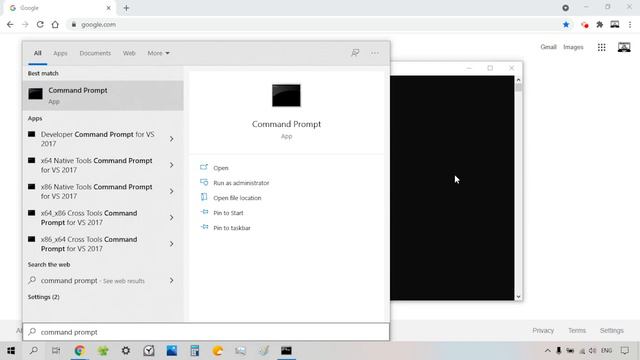
Task: Click the search feedback icon
Action: tap(355, 53)
